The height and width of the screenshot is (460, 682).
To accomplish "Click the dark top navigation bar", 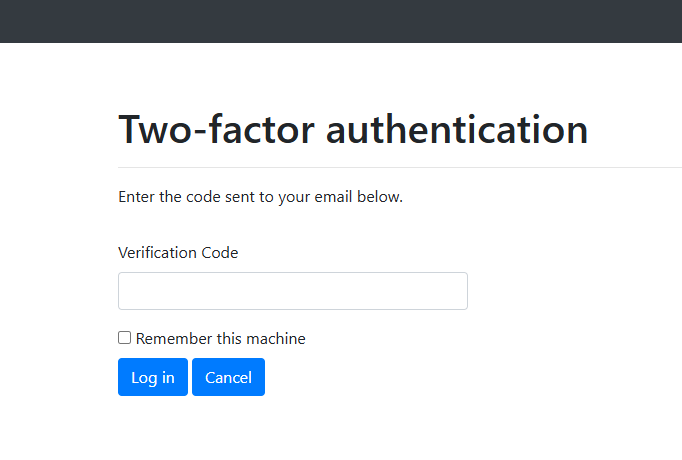I will (340, 21).
